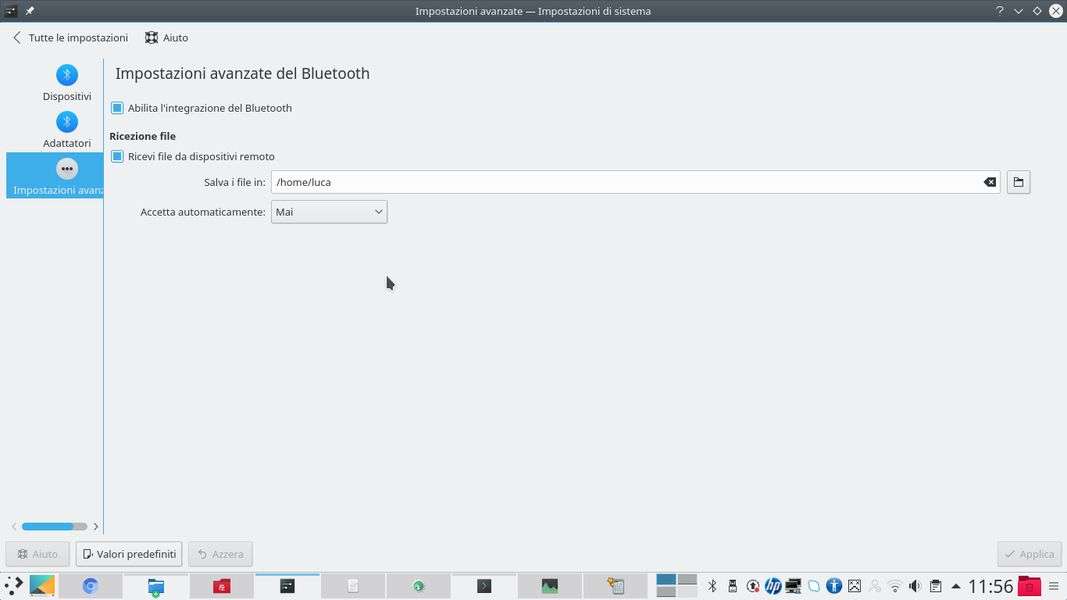
Task: Click the accessibility tray icon
Action: click(x=834, y=586)
